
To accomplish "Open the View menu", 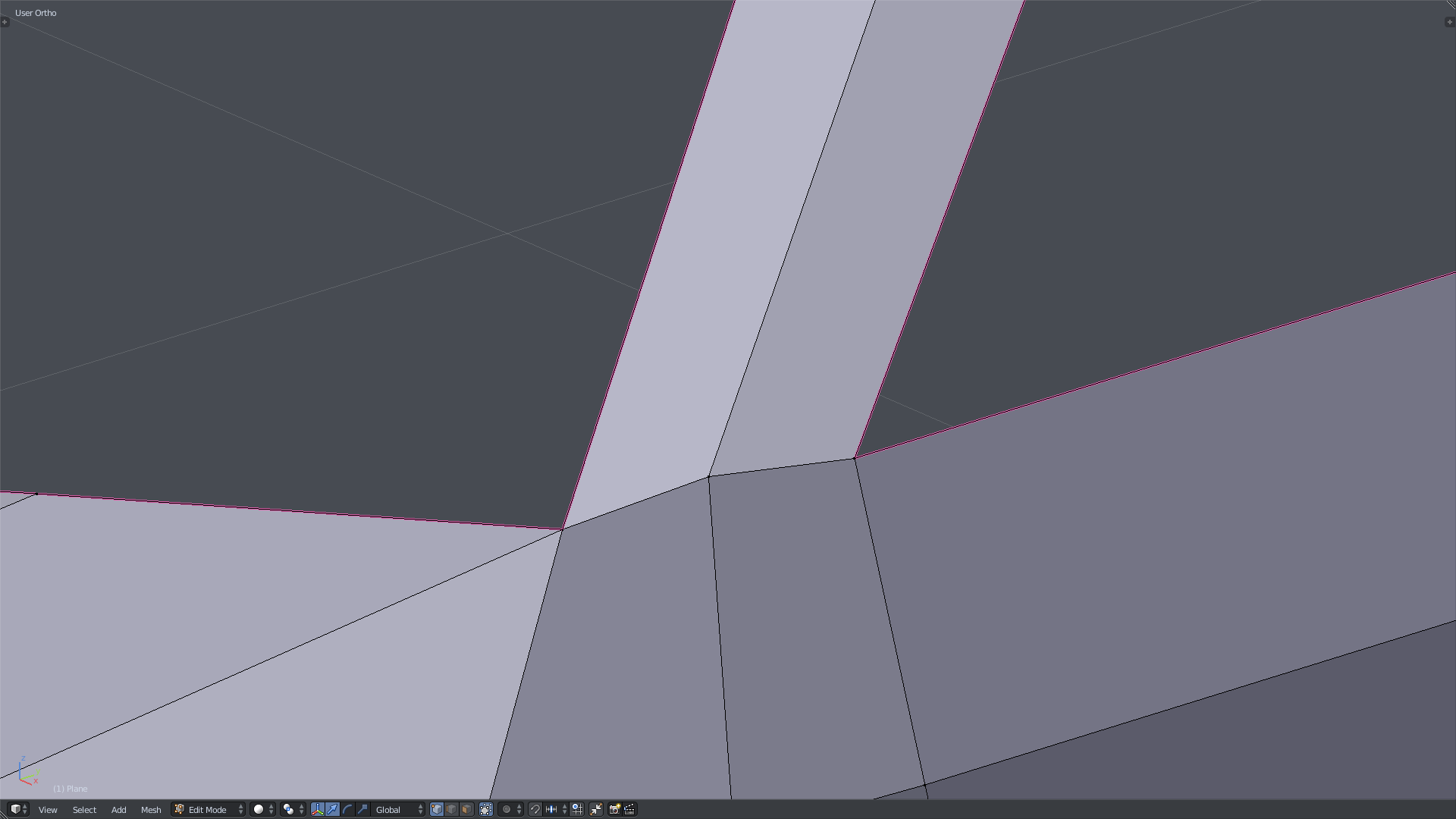I will pos(48,810).
